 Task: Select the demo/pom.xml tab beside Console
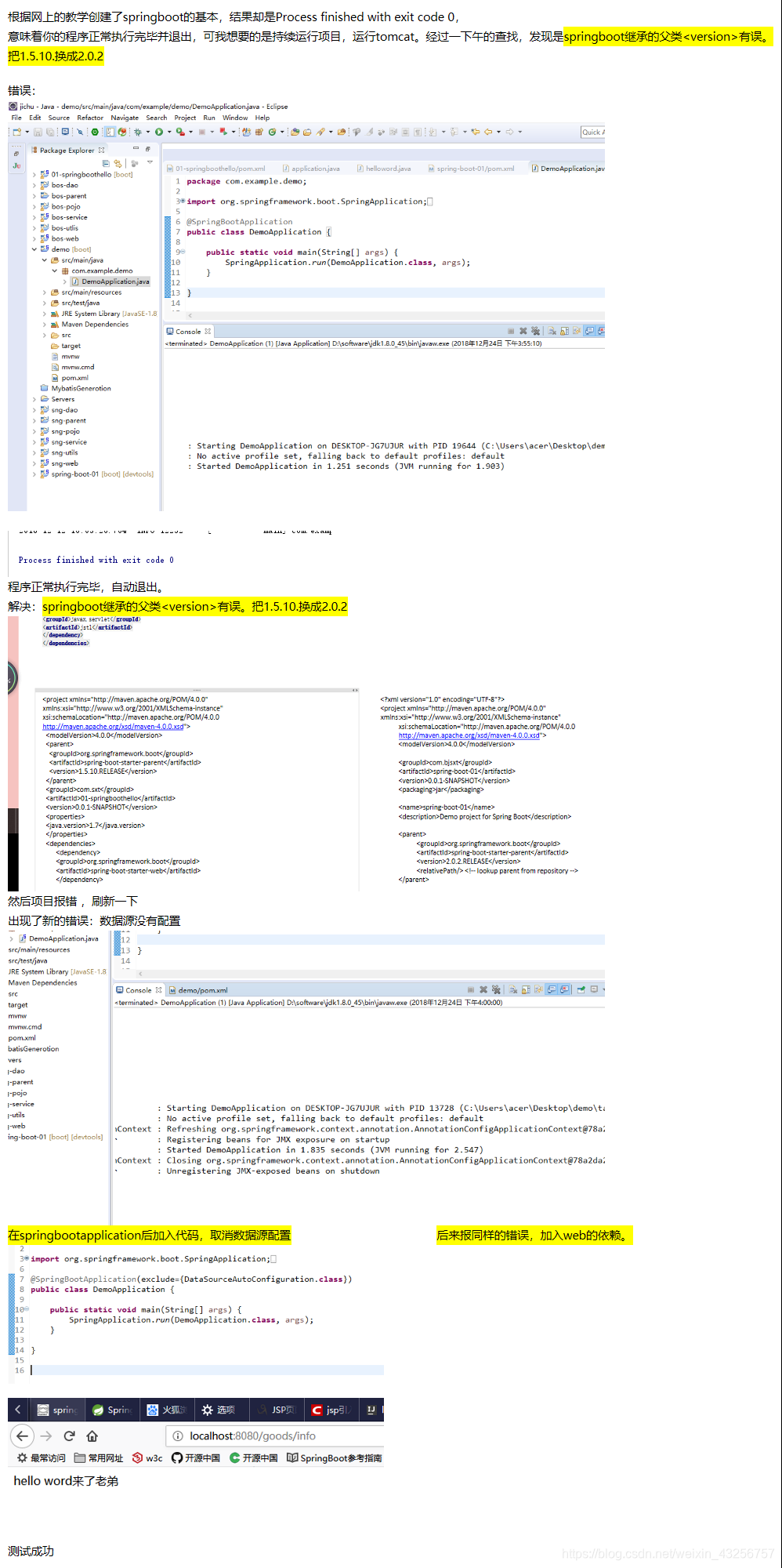(198, 990)
